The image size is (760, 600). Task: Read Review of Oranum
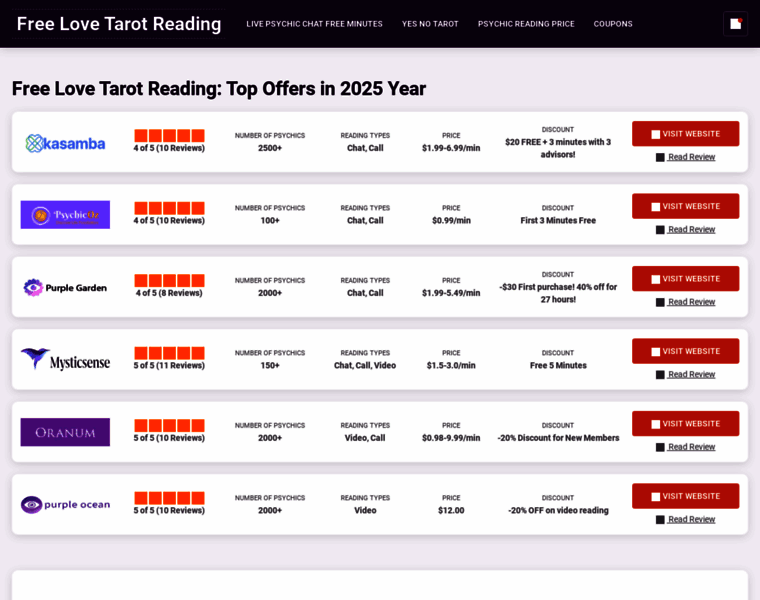pos(685,447)
